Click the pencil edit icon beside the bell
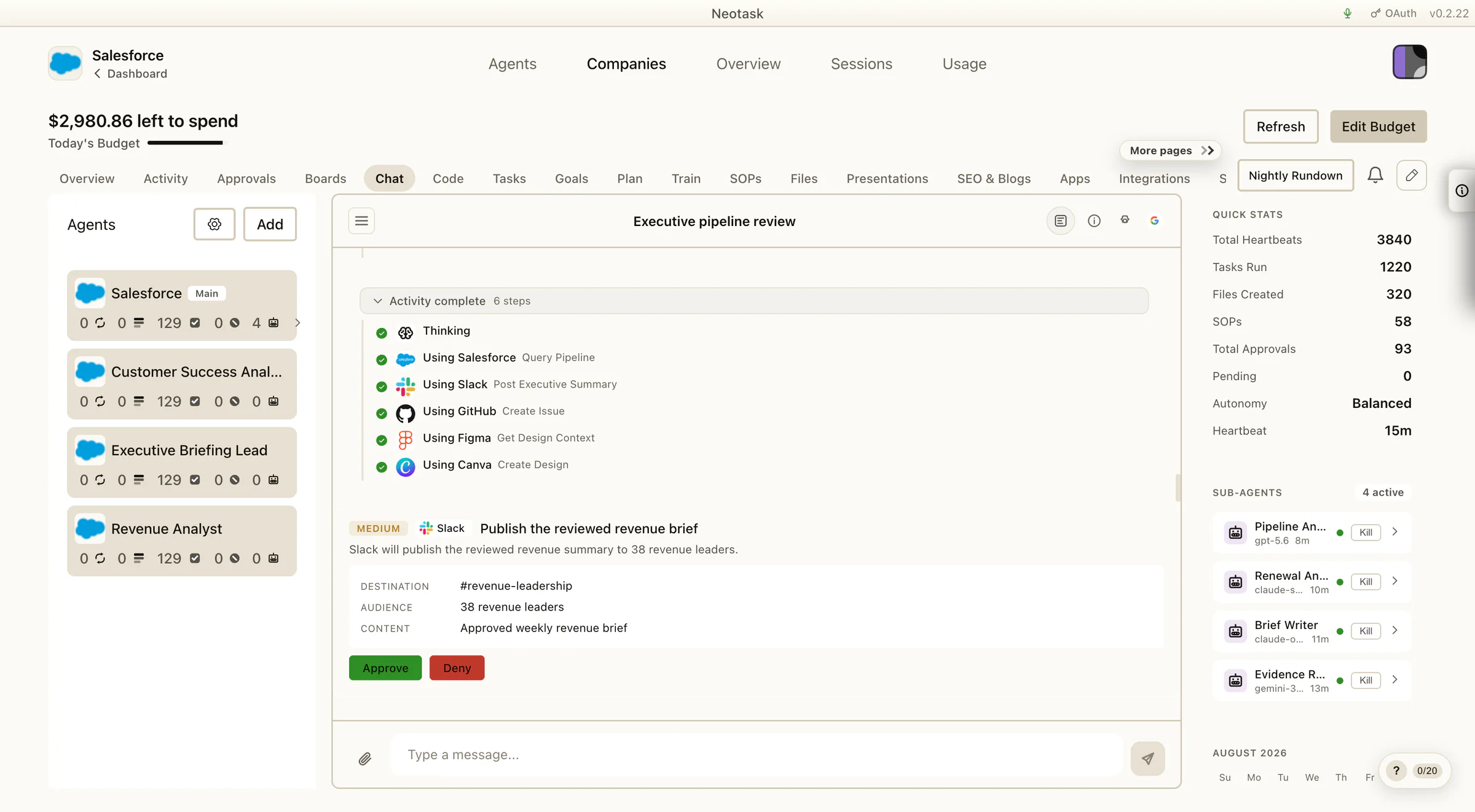 point(1412,175)
